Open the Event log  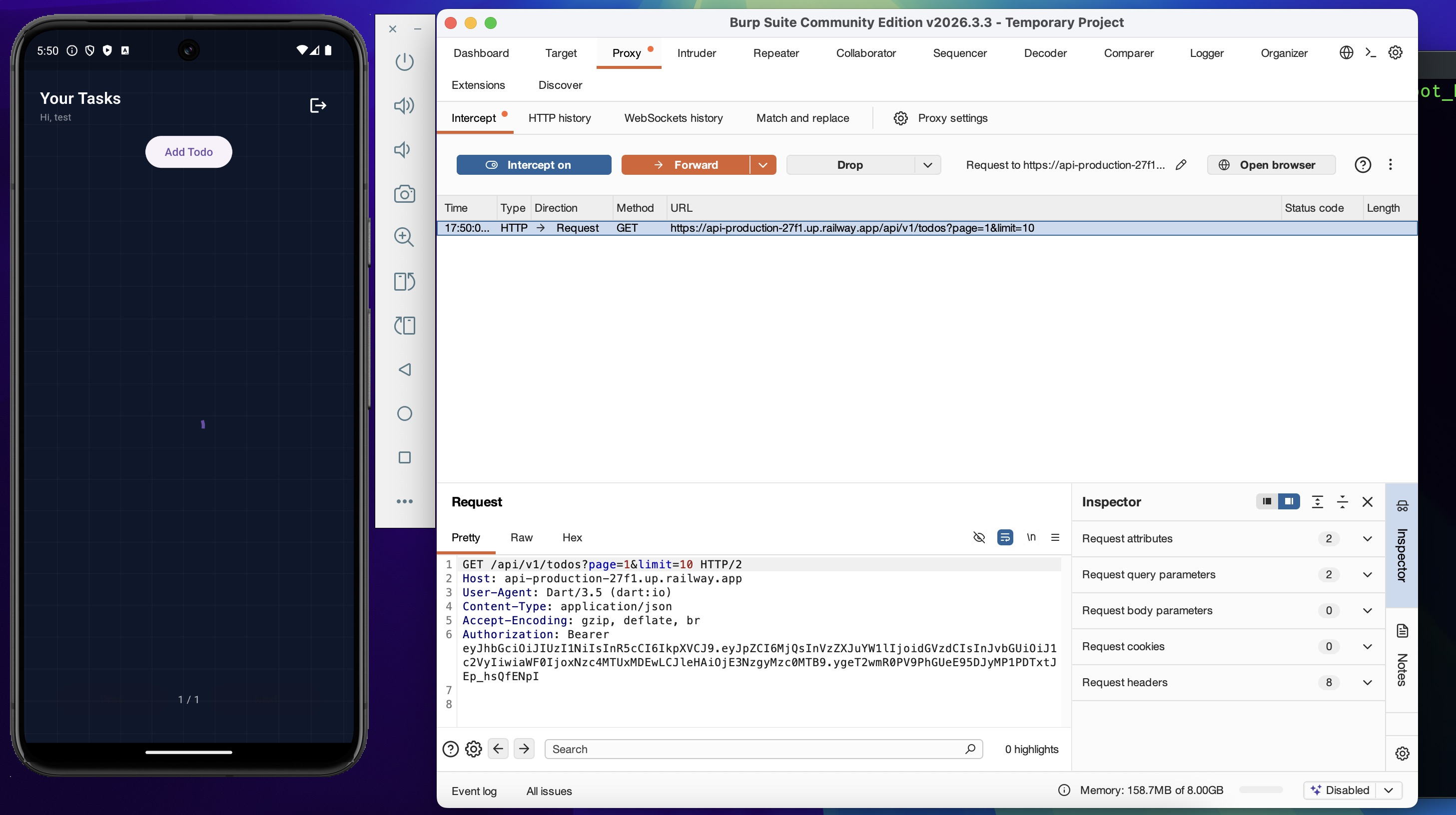(474, 791)
